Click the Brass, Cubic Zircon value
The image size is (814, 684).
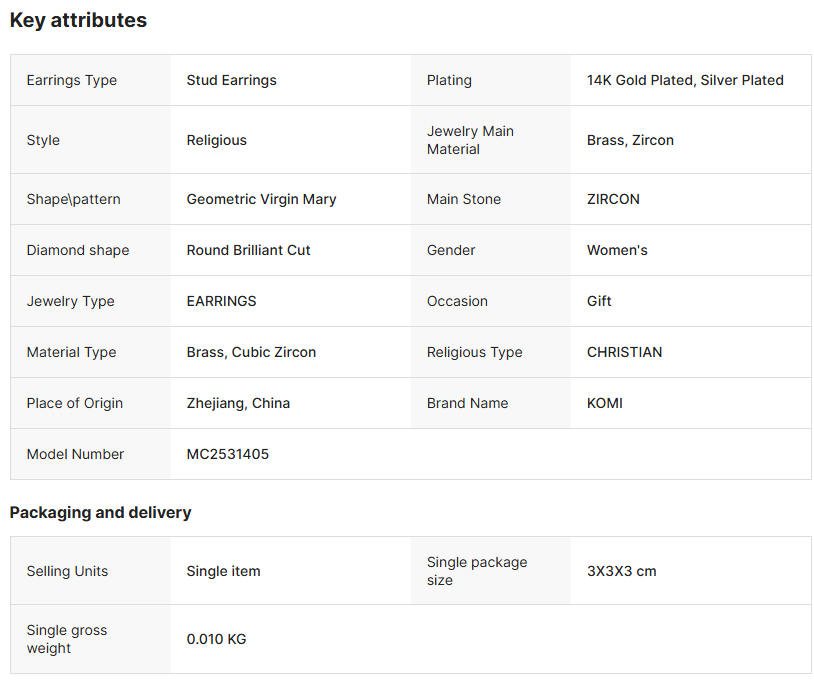click(x=251, y=352)
